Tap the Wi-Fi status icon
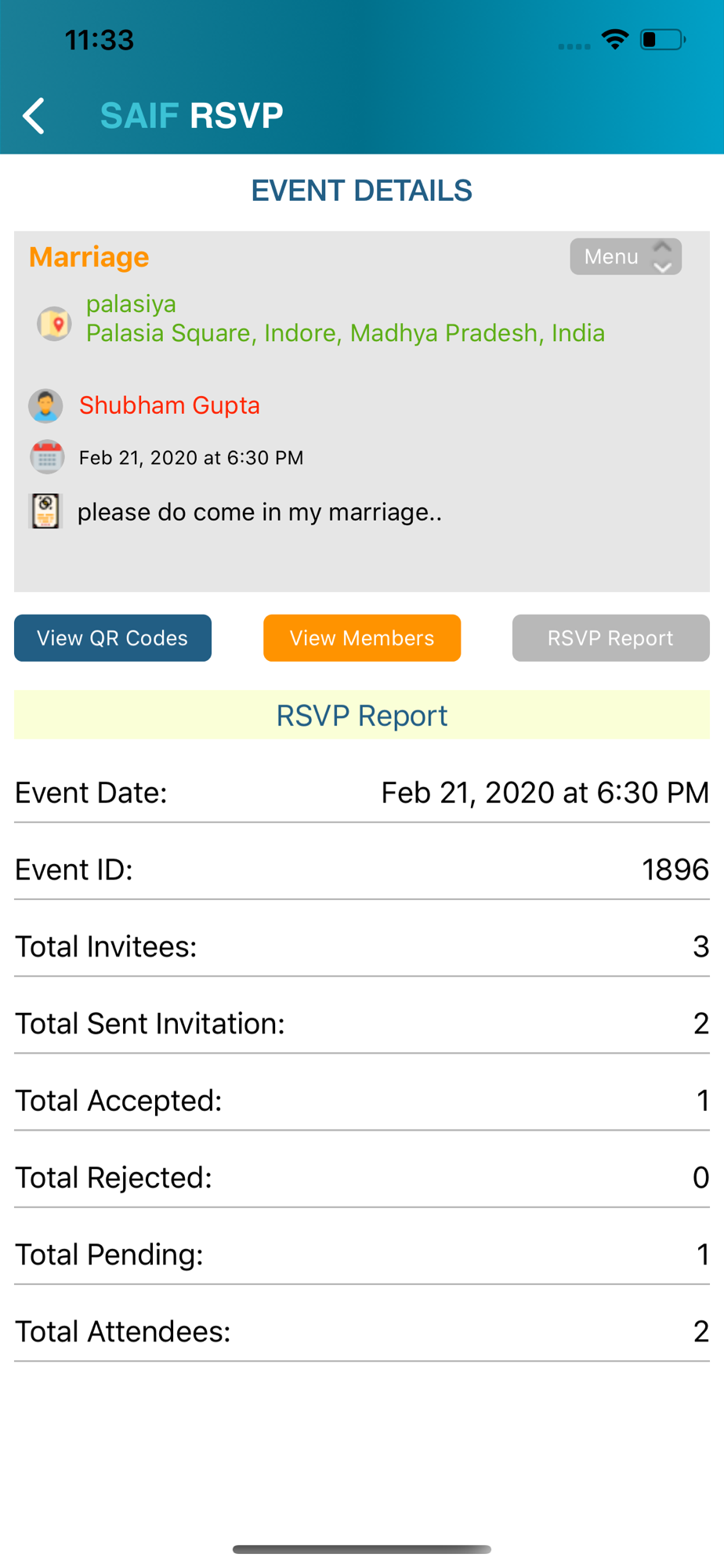The image size is (724, 1568). tap(615, 39)
